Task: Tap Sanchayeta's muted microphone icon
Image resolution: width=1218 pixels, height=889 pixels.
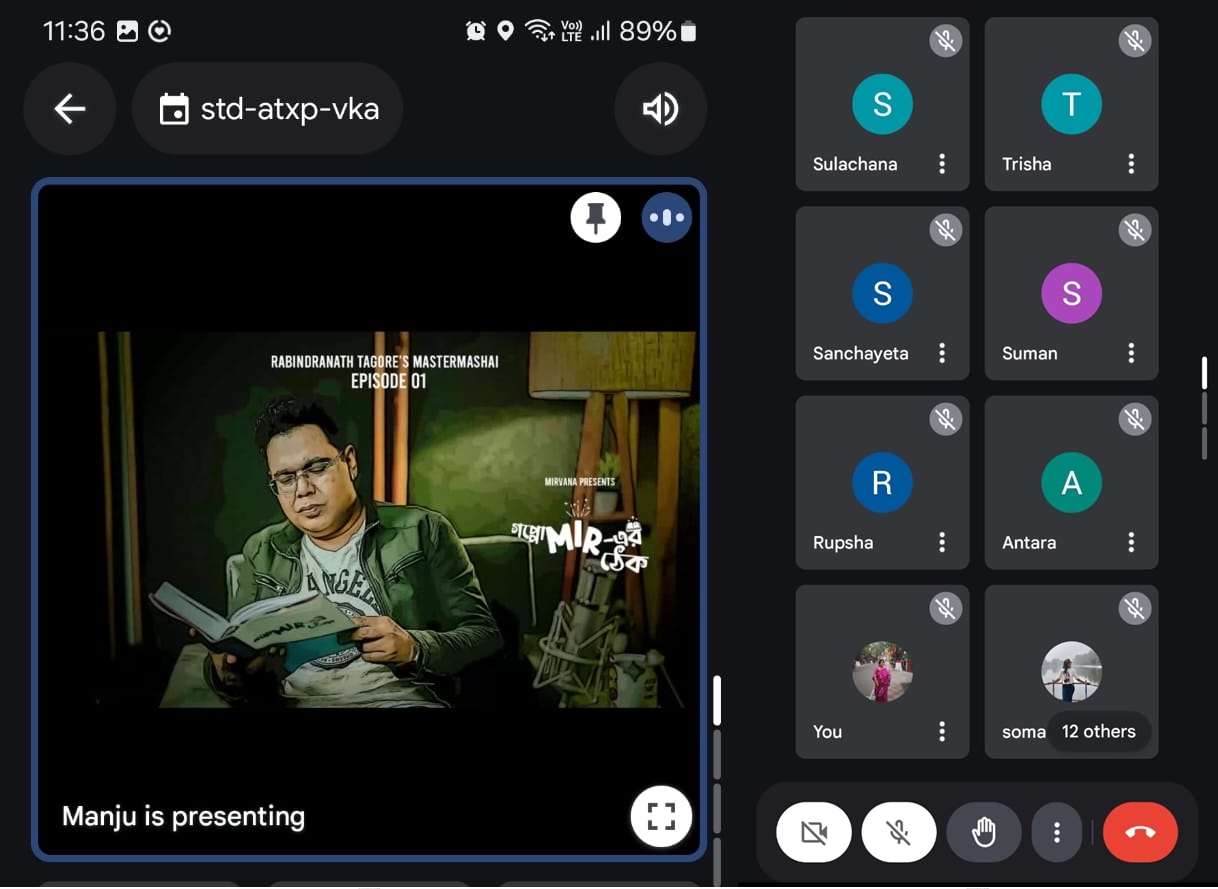Action: point(945,230)
